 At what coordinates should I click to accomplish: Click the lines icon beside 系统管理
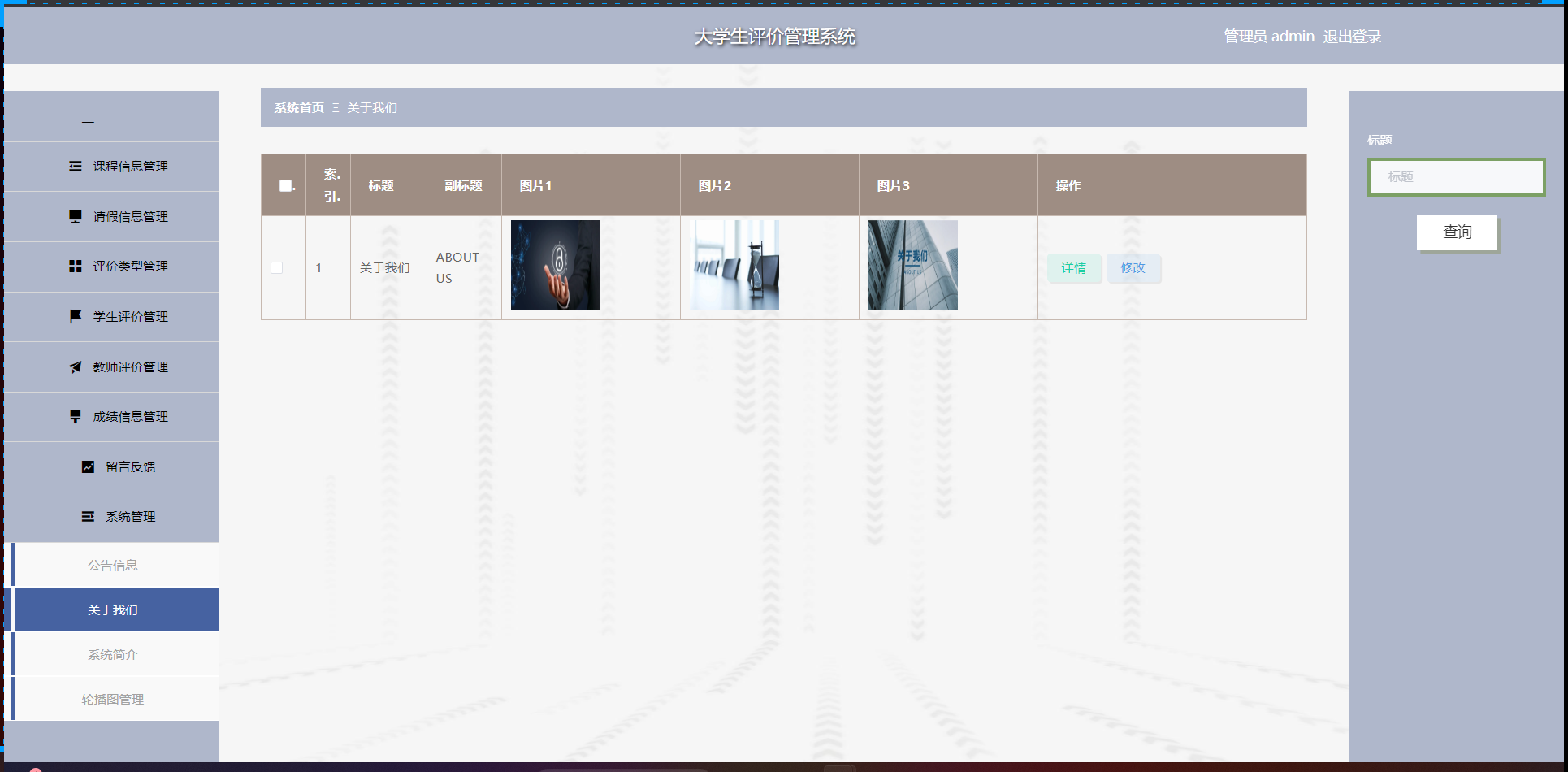[88, 517]
